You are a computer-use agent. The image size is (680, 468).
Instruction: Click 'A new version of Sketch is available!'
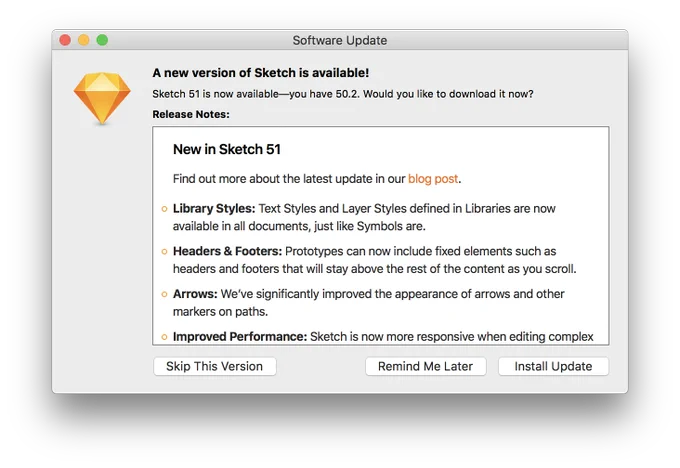[x=261, y=73]
